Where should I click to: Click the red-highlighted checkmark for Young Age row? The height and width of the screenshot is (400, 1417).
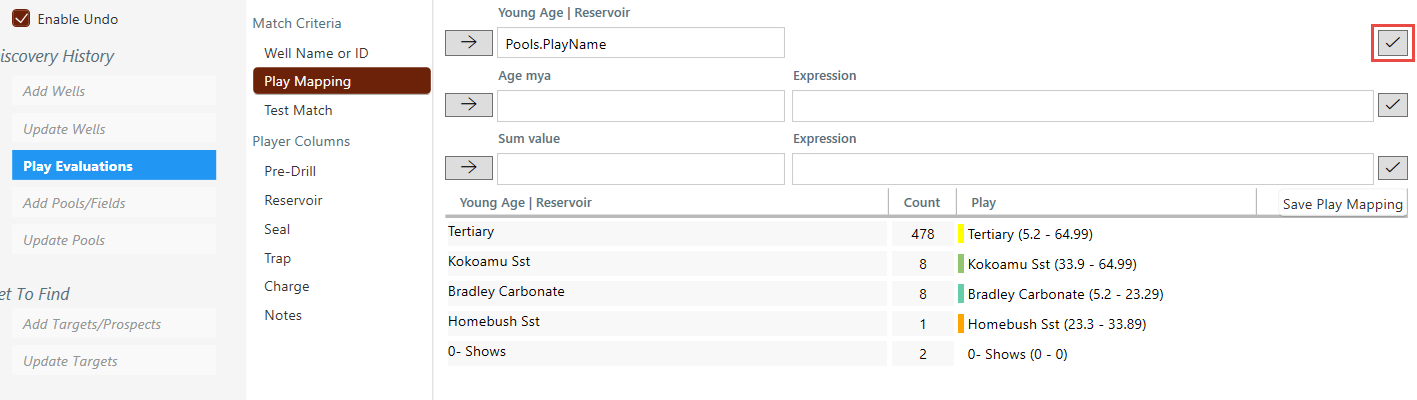[1392, 42]
